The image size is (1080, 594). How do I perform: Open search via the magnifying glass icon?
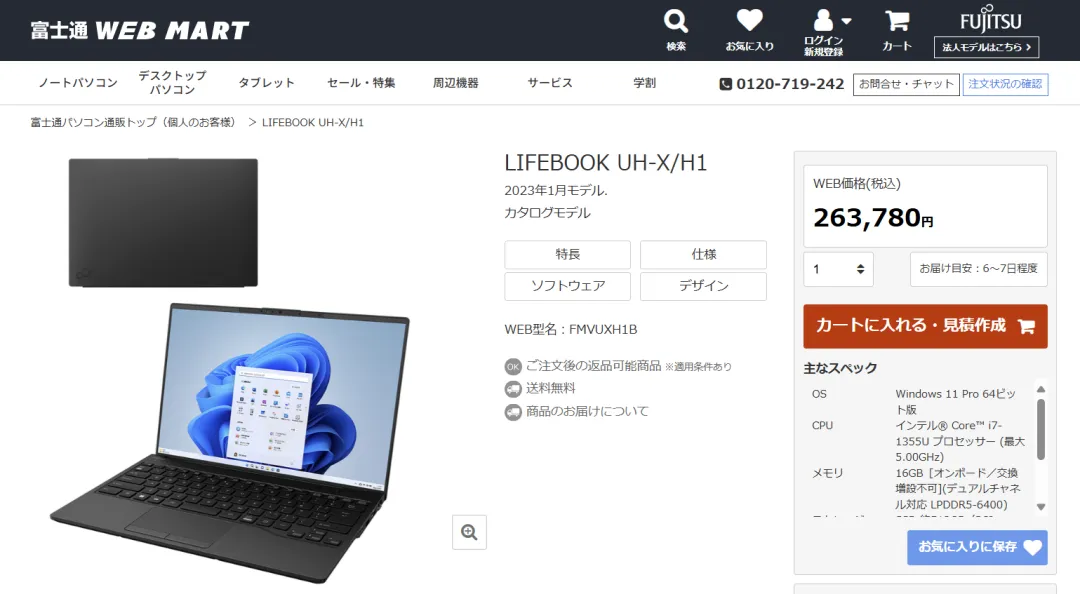[676, 21]
